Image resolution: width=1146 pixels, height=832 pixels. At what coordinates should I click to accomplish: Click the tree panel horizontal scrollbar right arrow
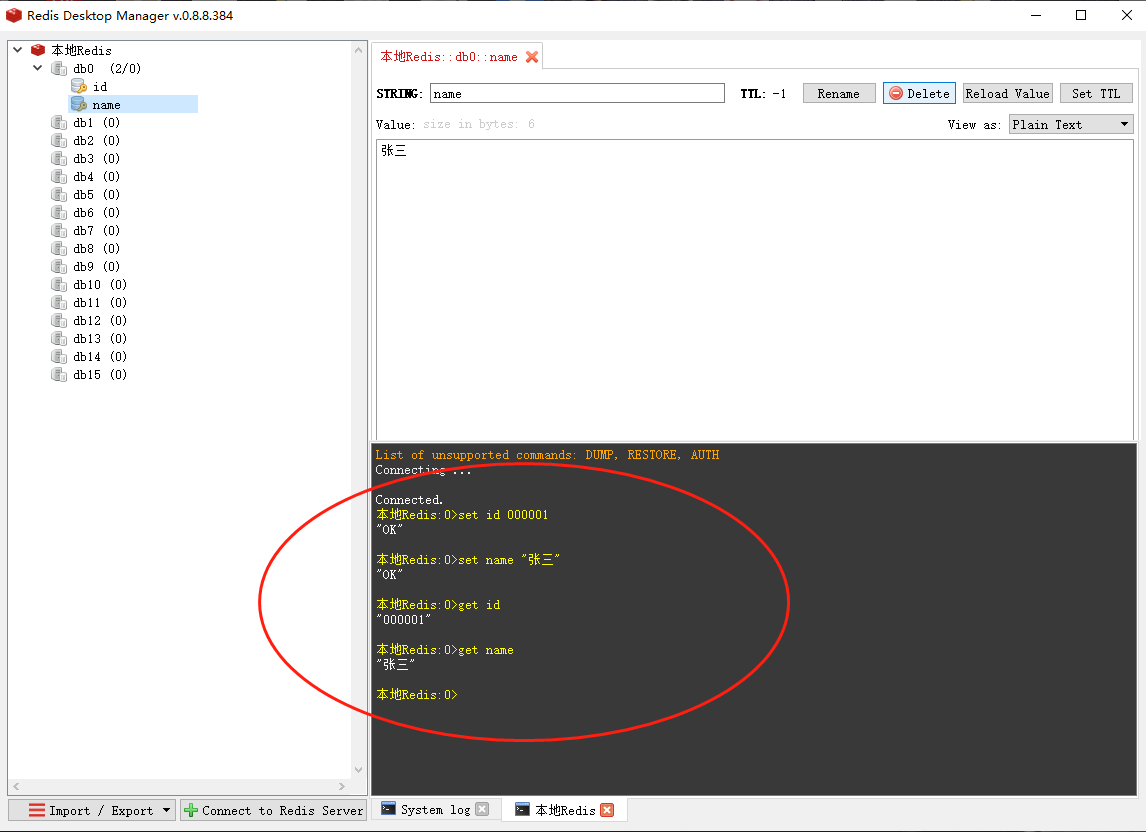pos(342,787)
